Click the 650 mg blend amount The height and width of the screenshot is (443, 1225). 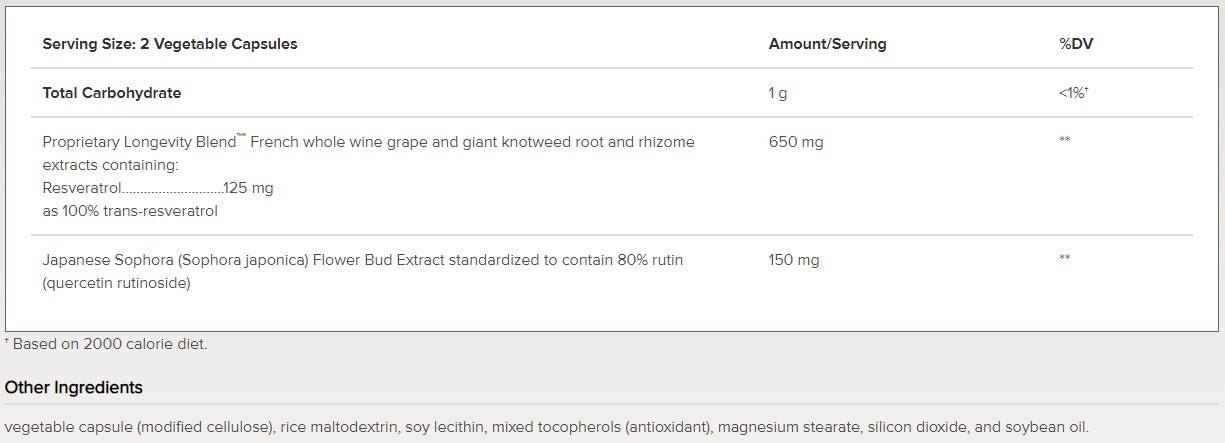tap(796, 142)
